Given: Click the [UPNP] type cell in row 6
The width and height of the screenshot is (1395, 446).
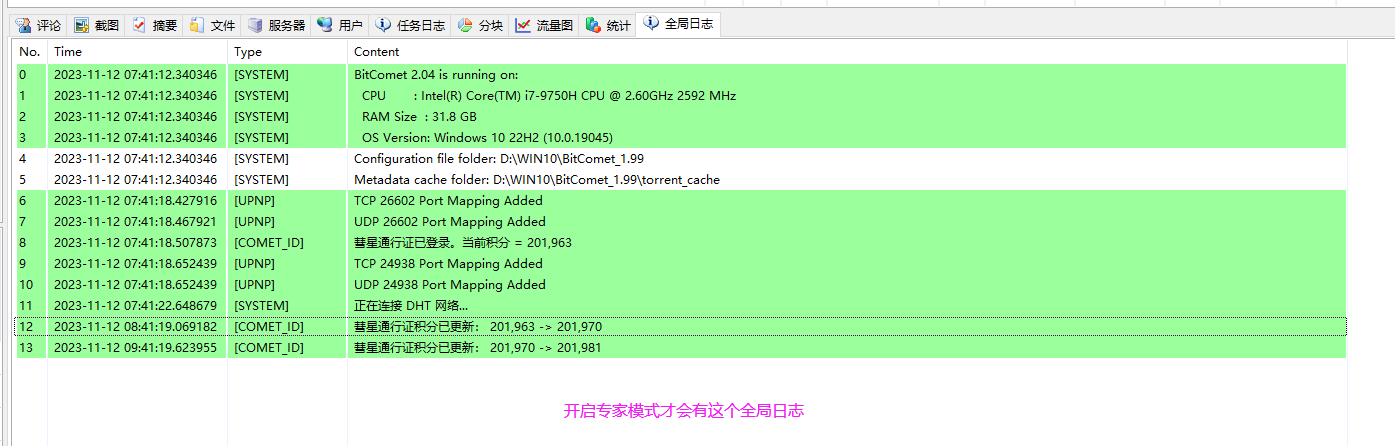Looking at the screenshot, I should click(256, 201).
